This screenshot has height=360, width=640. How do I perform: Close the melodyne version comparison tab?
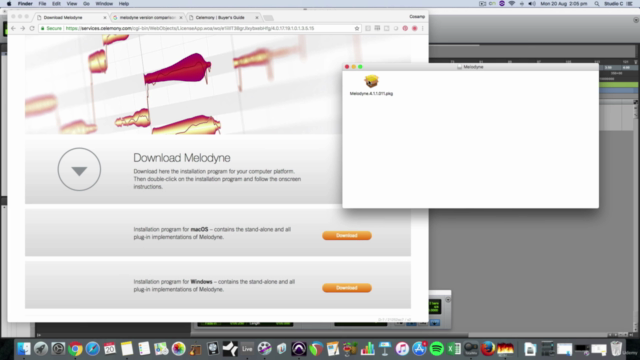click(x=181, y=18)
